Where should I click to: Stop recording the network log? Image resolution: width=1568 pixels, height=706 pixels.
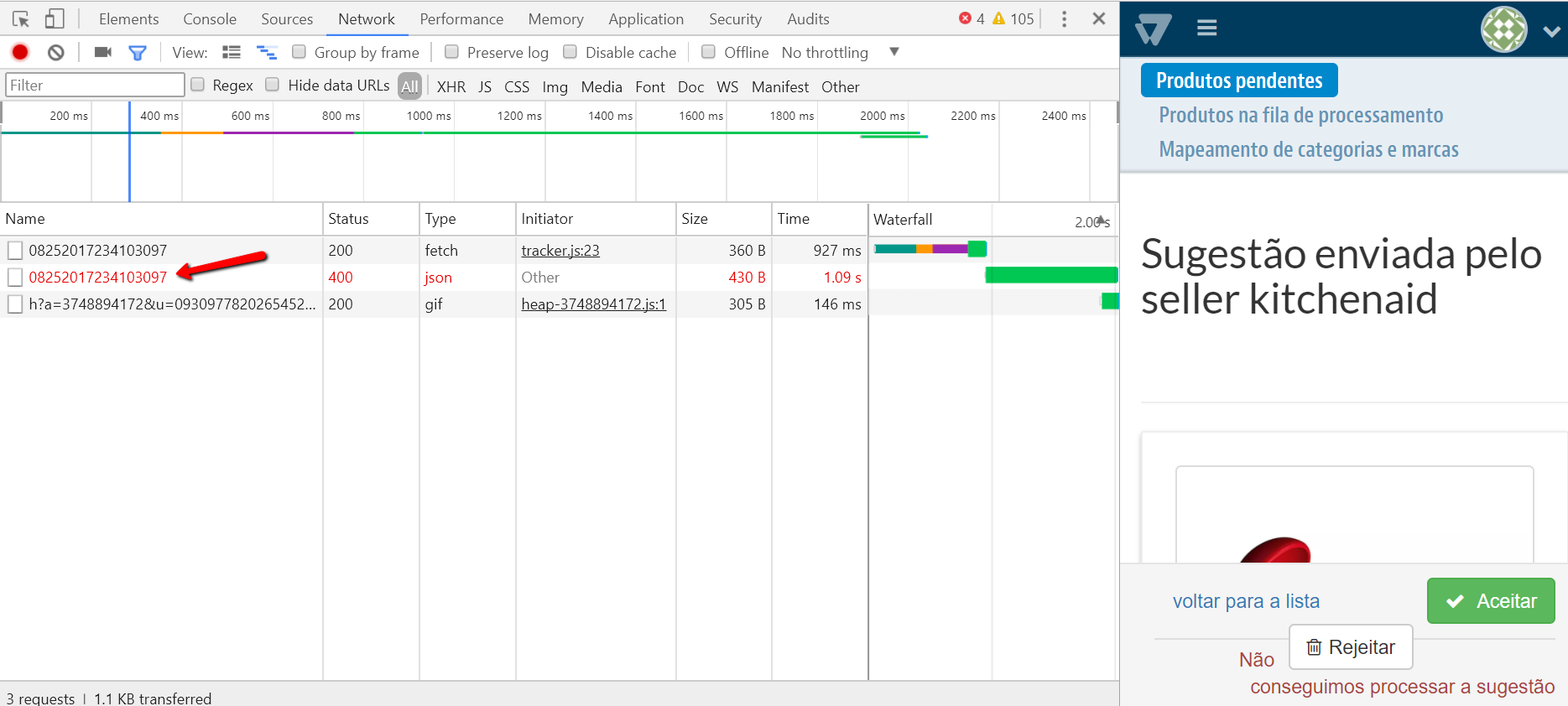pos(20,52)
